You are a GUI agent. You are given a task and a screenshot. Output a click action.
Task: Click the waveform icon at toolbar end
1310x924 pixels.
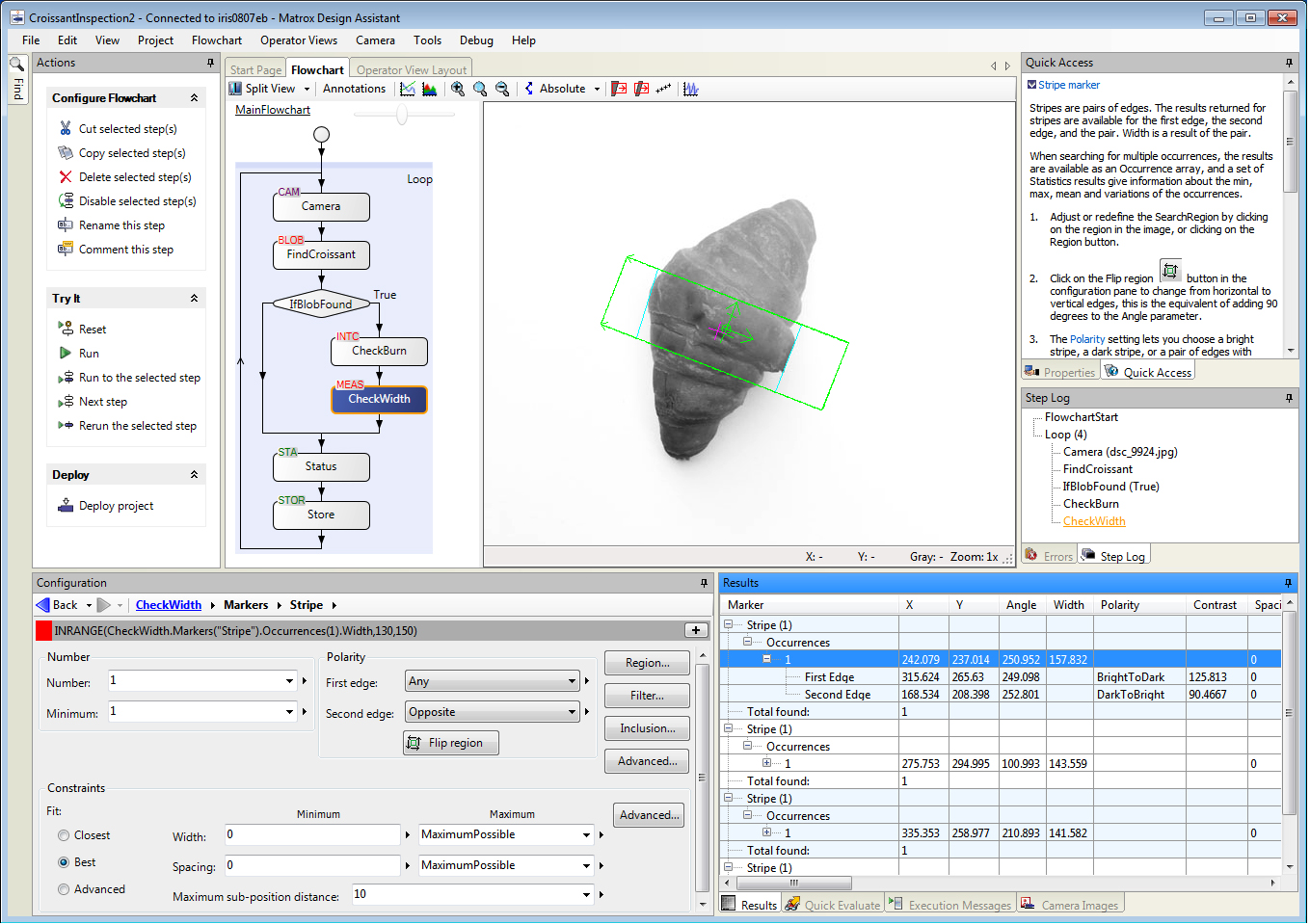(690, 89)
